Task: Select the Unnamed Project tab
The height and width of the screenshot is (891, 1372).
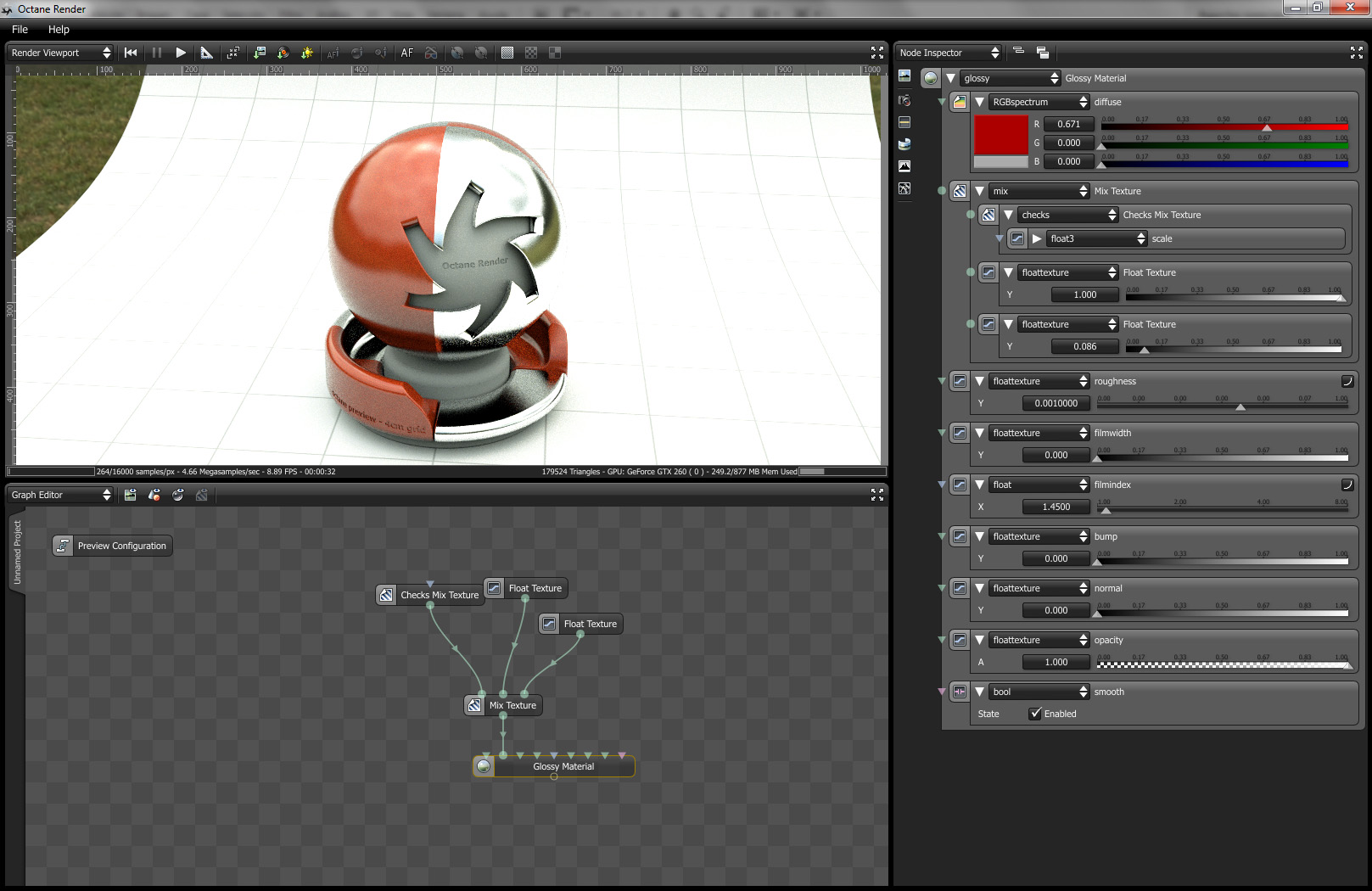Action: click(x=17, y=552)
